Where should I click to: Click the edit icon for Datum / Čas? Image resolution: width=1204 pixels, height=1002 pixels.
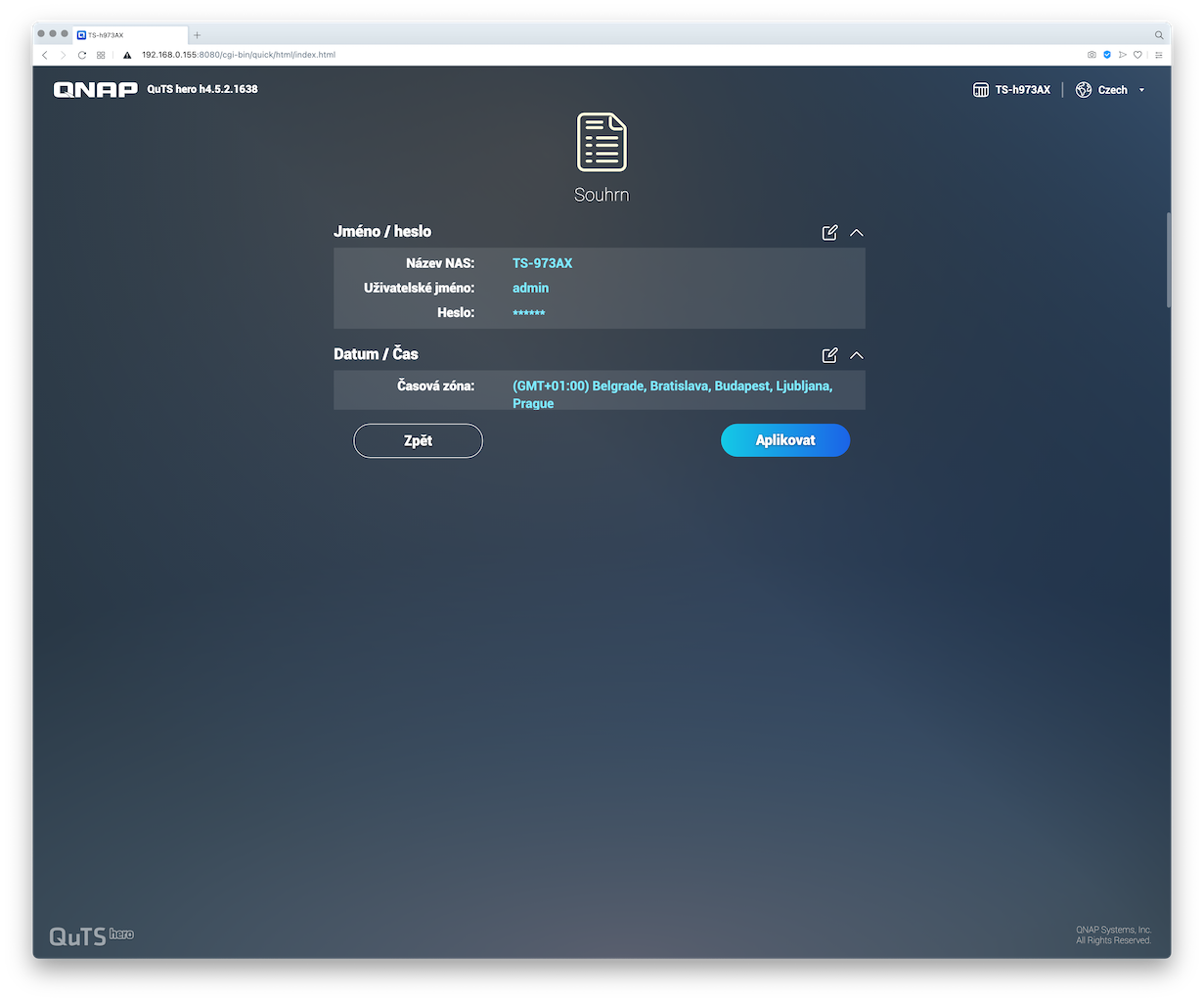coord(829,355)
